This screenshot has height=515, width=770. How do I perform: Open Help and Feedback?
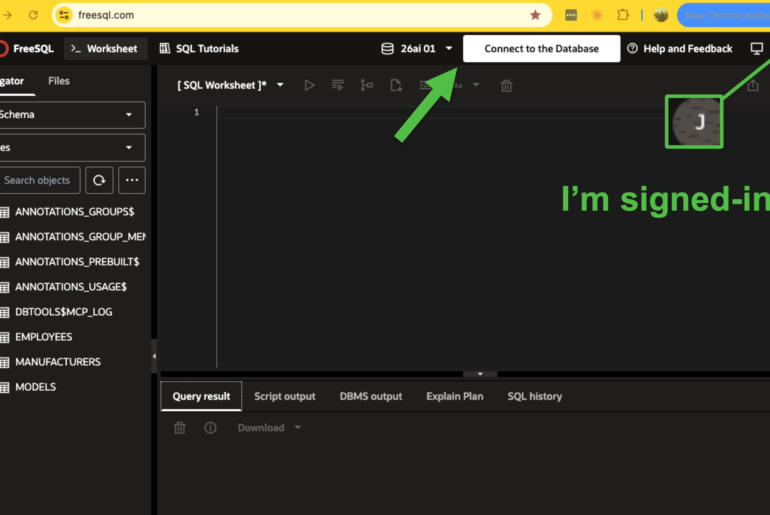tap(680, 49)
